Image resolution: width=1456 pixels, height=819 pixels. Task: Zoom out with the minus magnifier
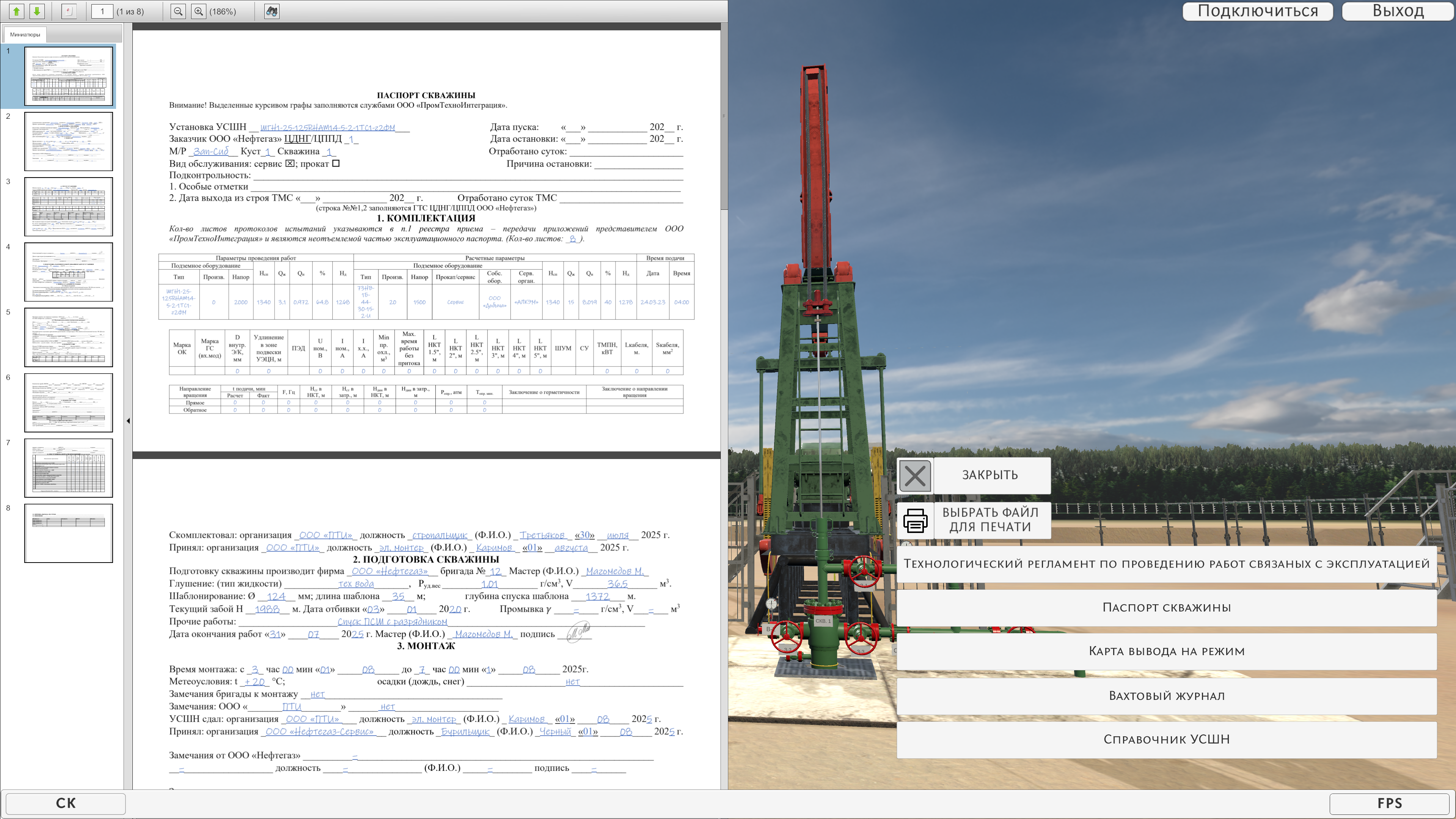tap(178, 11)
